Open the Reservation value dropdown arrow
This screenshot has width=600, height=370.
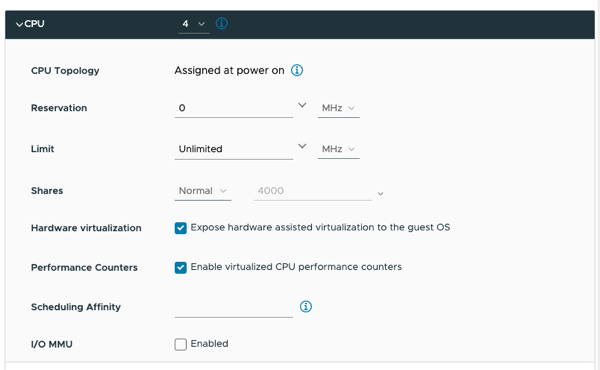tap(302, 105)
